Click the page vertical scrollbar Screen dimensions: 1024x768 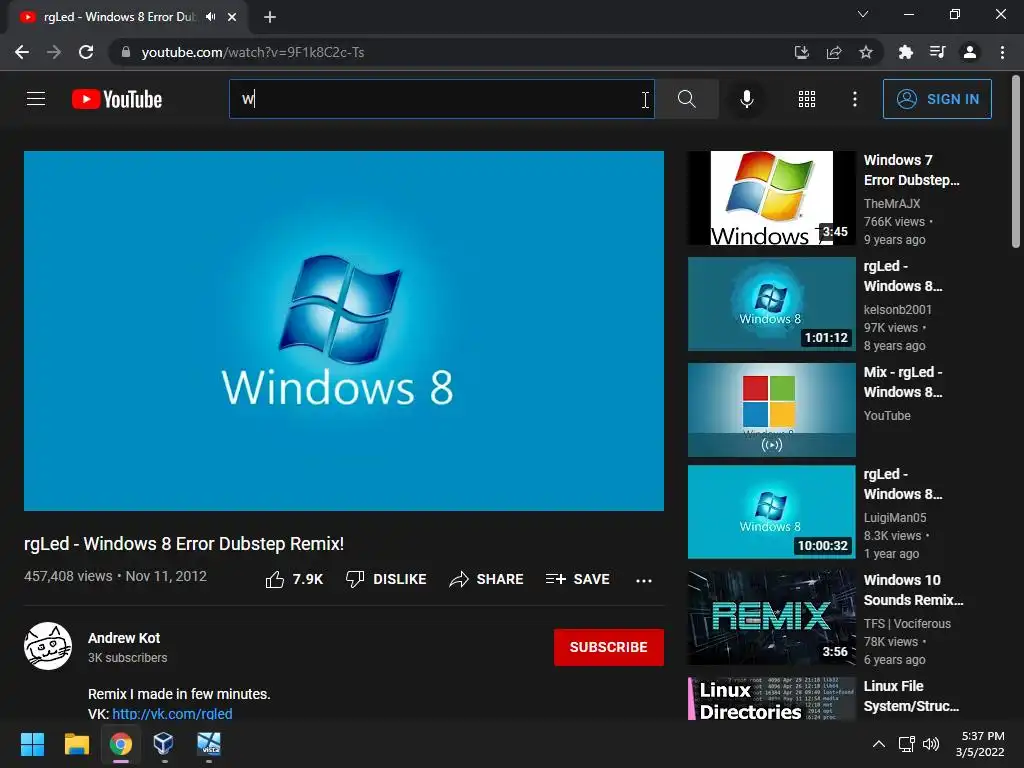point(1016,163)
